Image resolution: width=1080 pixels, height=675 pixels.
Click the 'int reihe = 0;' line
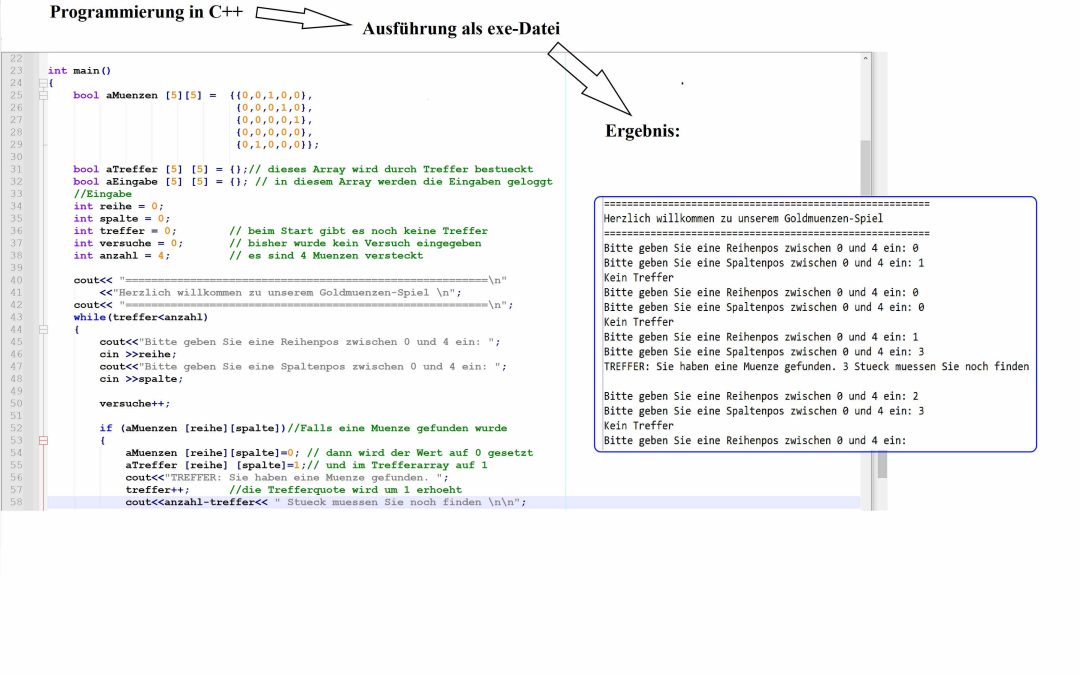[118, 206]
